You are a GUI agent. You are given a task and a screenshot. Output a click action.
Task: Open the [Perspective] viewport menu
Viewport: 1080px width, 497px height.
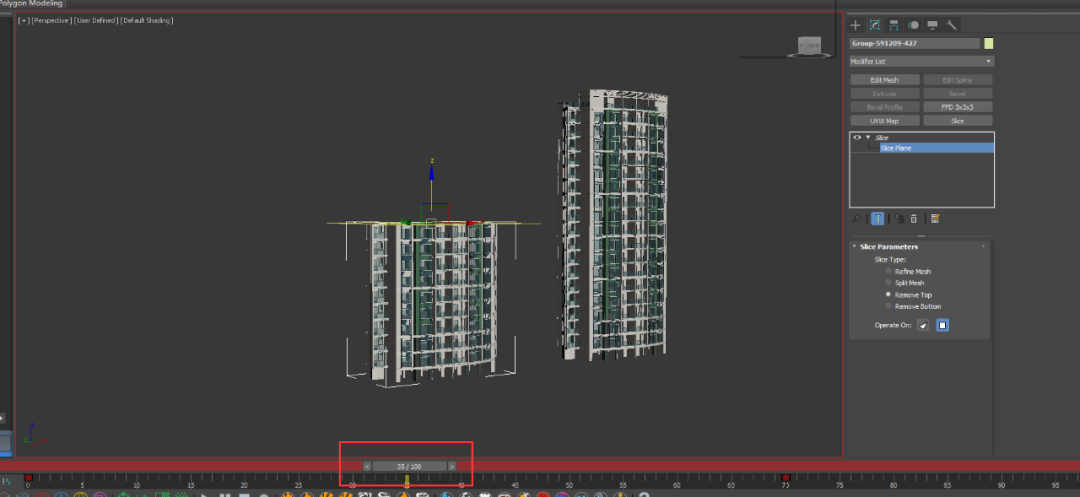click(x=52, y=21)
